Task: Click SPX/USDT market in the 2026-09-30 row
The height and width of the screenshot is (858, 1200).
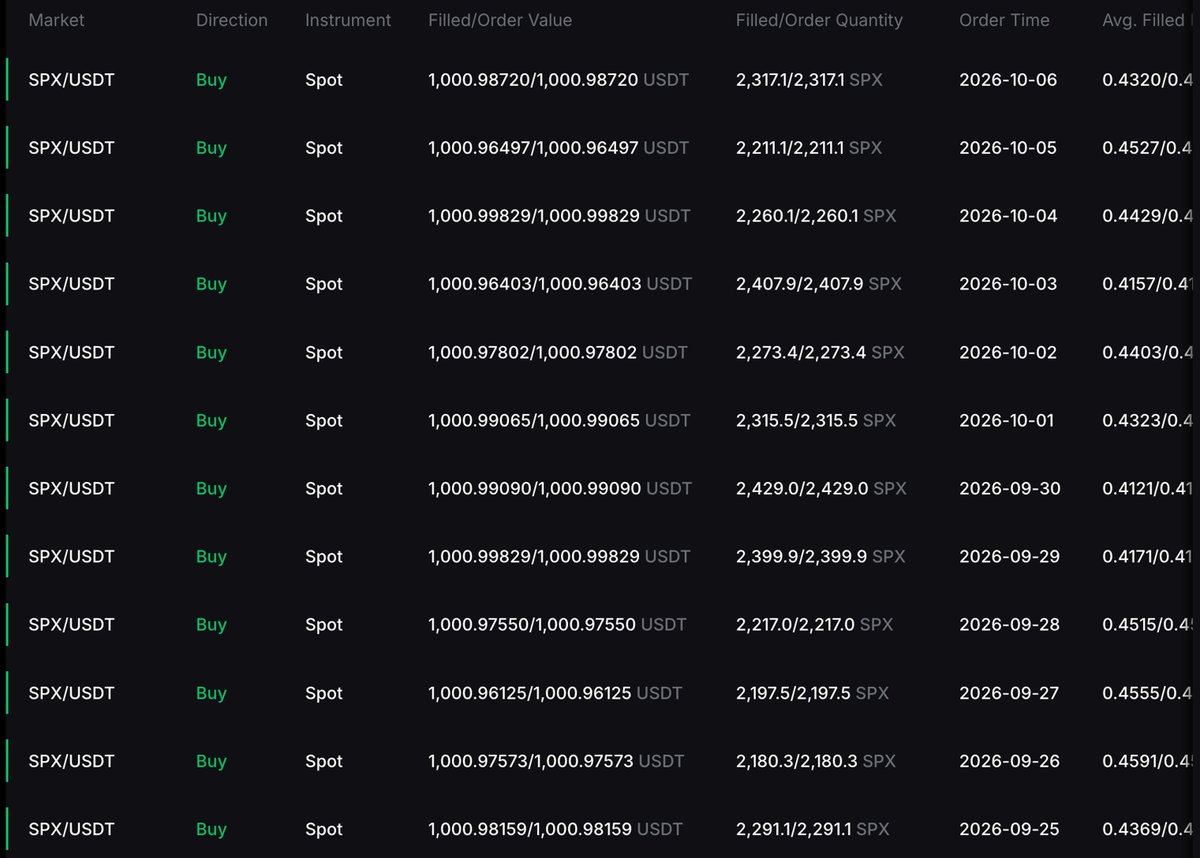Action: [72, 488]
